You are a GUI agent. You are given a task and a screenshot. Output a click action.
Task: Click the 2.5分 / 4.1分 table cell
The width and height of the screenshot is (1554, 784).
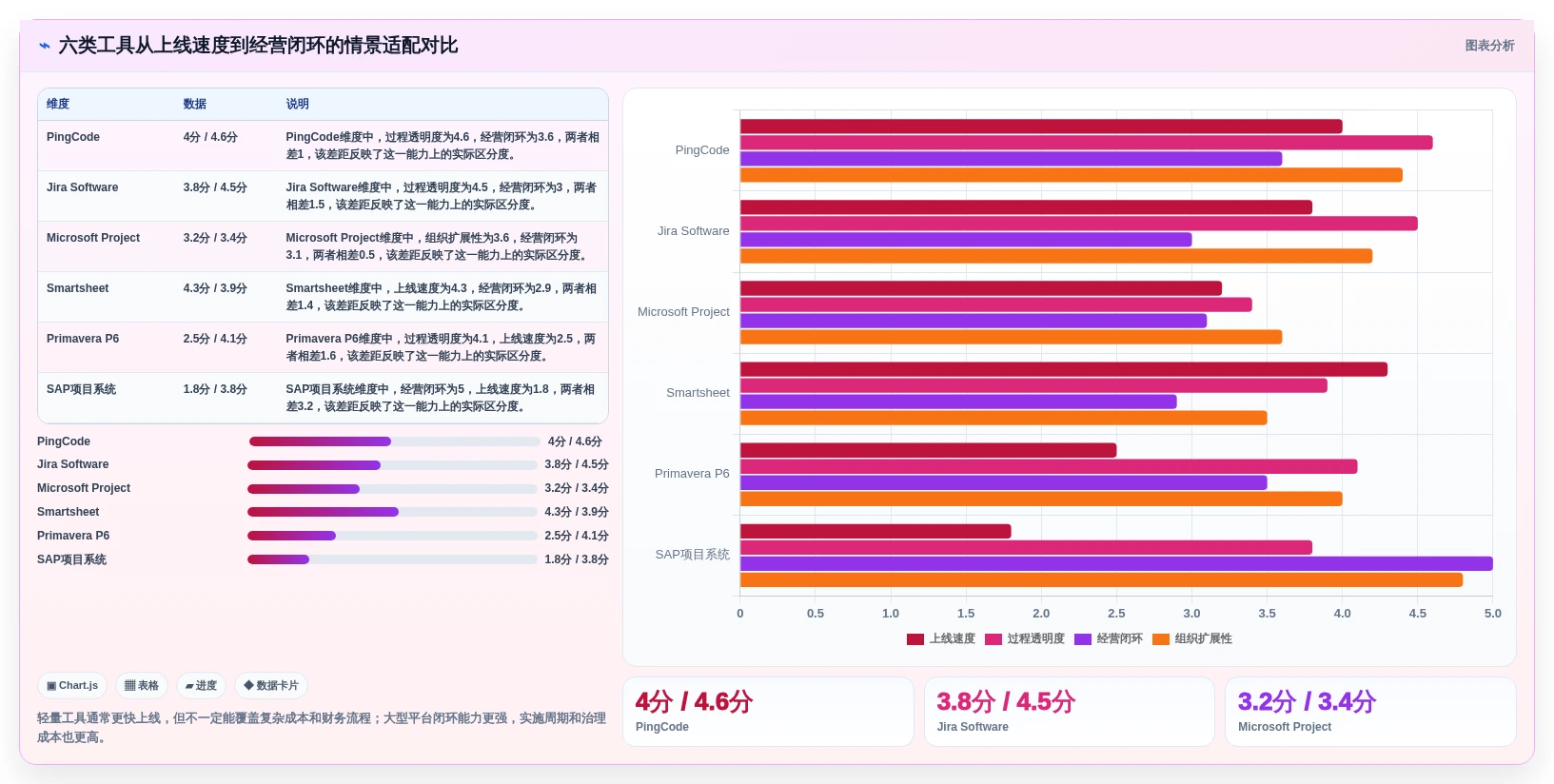(215, 339)
